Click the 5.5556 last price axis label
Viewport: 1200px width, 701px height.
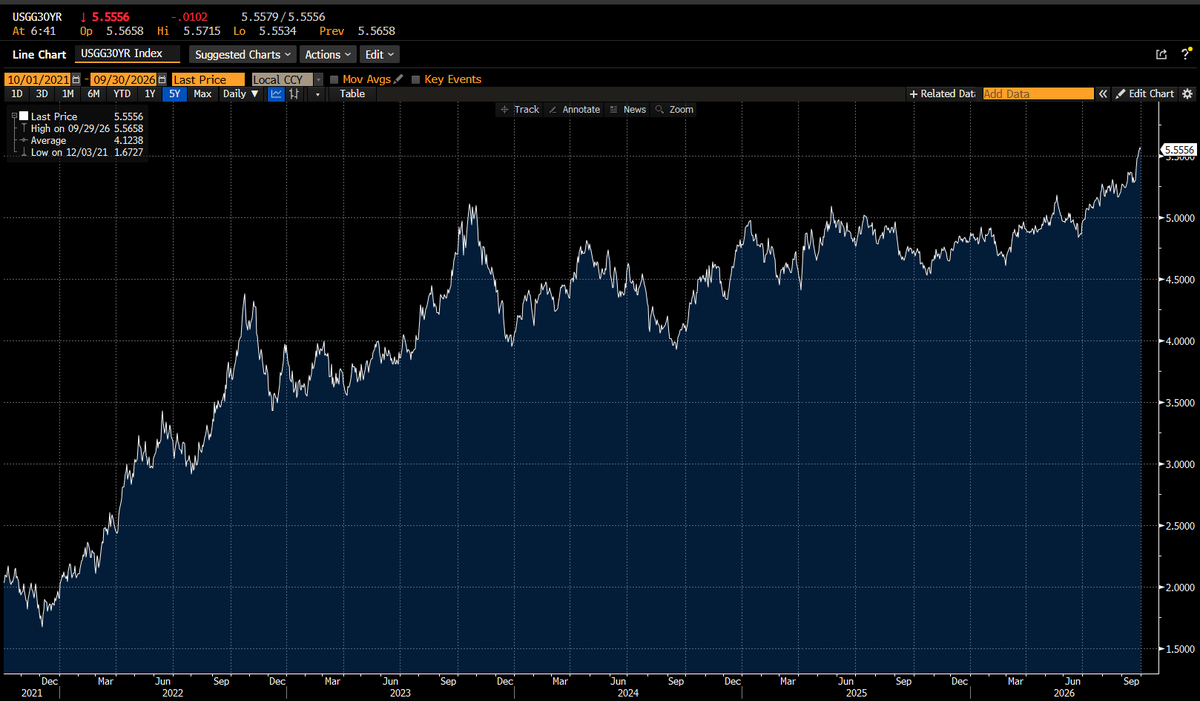pyautogui.click(x=1178, y=149)
